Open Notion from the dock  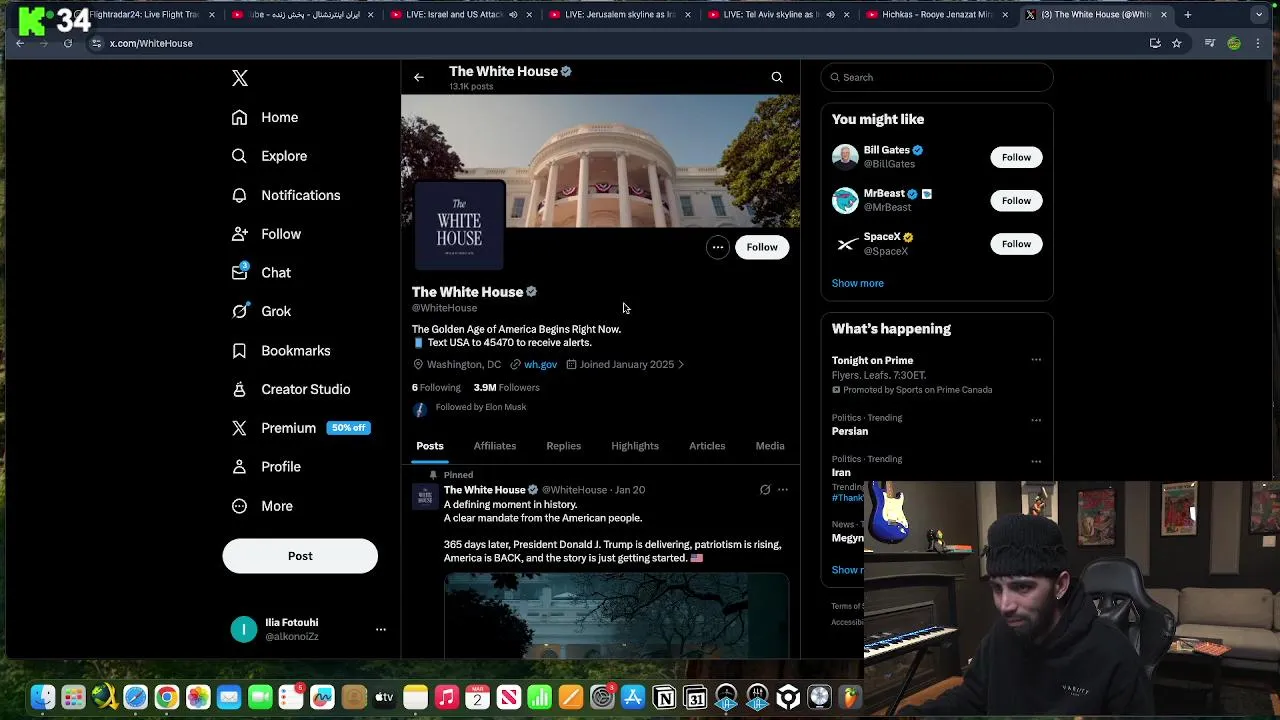tap(664, 697)
